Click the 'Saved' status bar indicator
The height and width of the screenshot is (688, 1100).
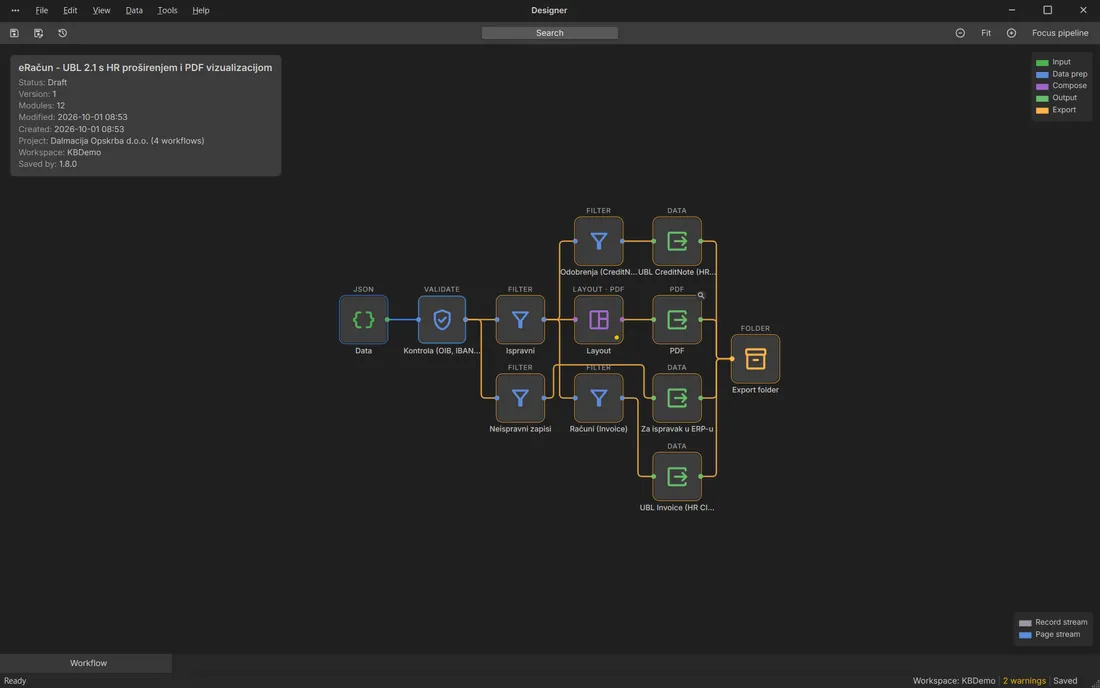click(1065, 681)
